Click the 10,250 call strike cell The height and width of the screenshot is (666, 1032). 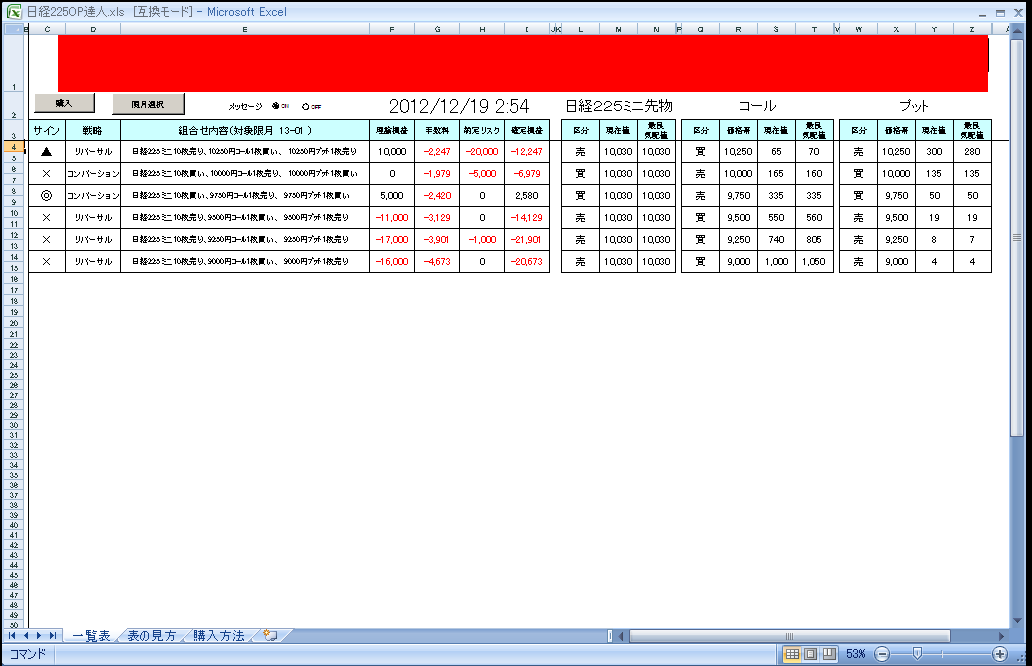(x=738, y=151)
